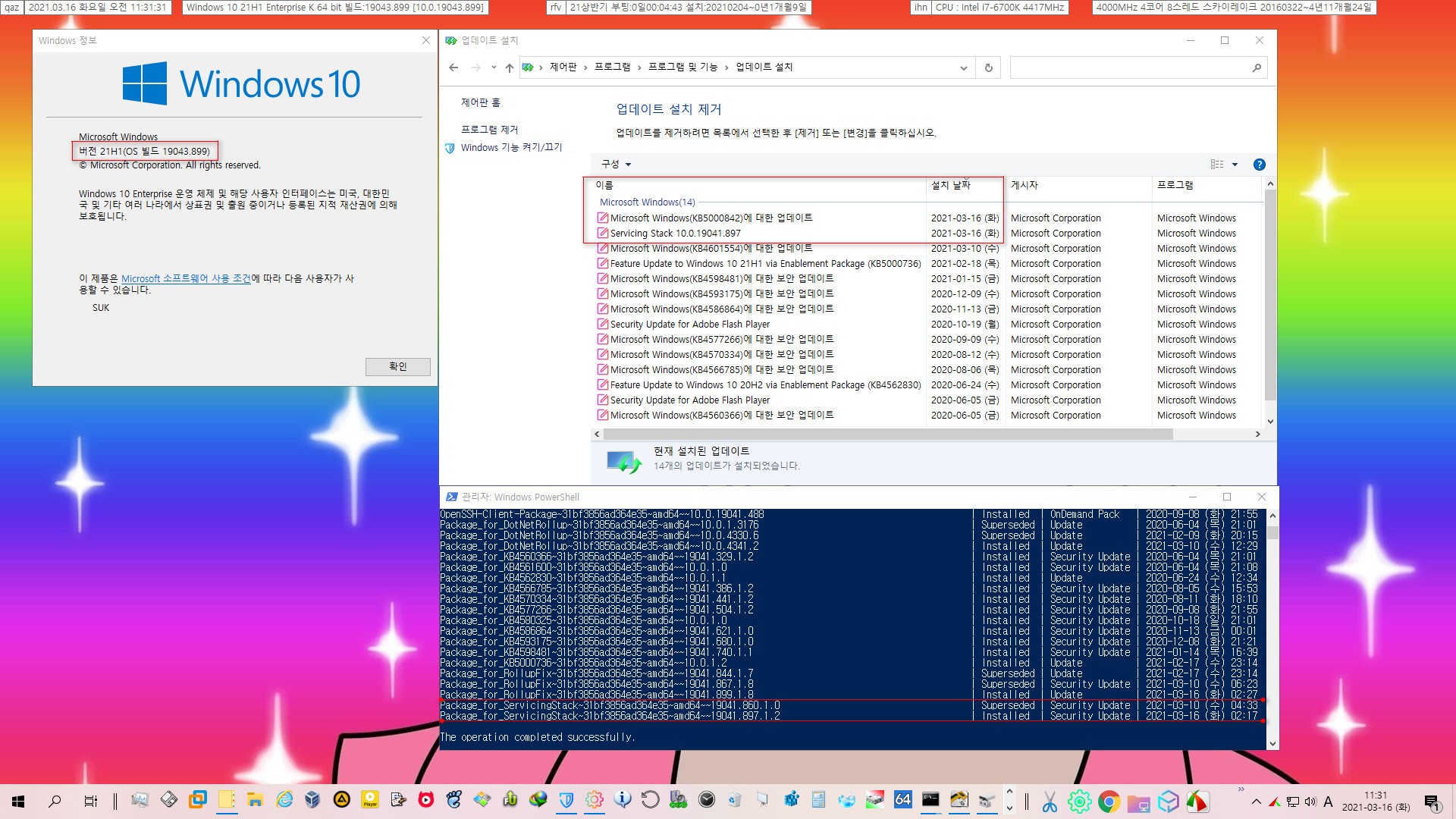
Task: Show hidden system tray icons chevron
Action: tap(1257, 802)
